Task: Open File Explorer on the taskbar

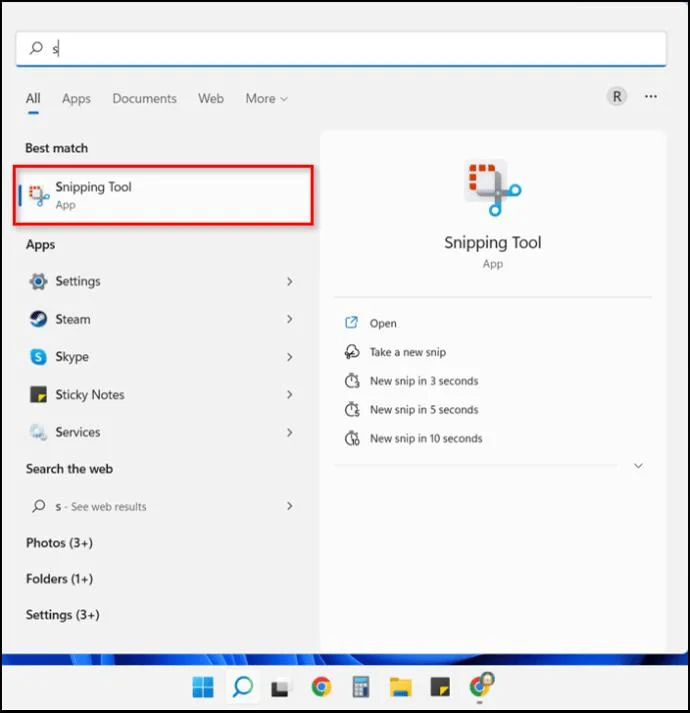Action: pyautogui.click(x=400, y=687)
